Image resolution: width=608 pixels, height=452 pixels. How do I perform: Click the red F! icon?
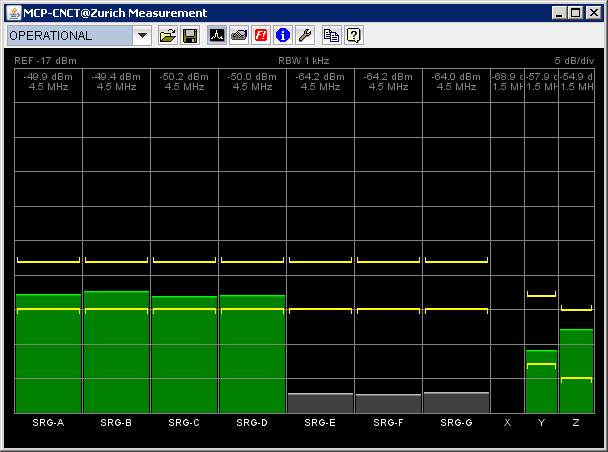point(261,36)
